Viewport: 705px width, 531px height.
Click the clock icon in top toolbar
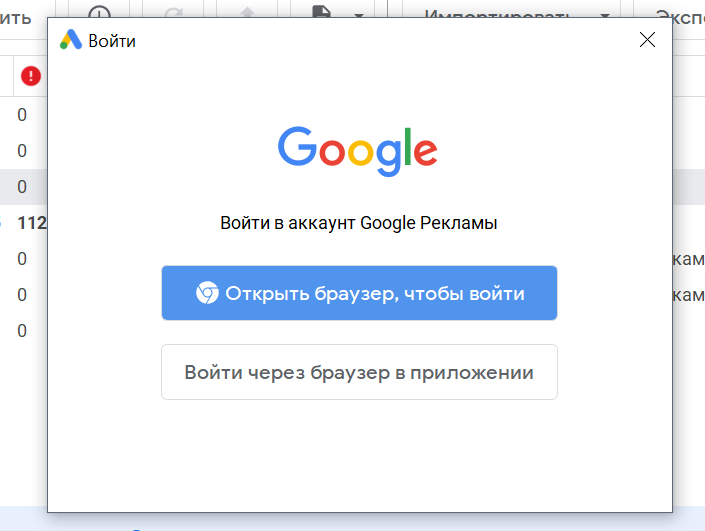[x=100, y=14]
